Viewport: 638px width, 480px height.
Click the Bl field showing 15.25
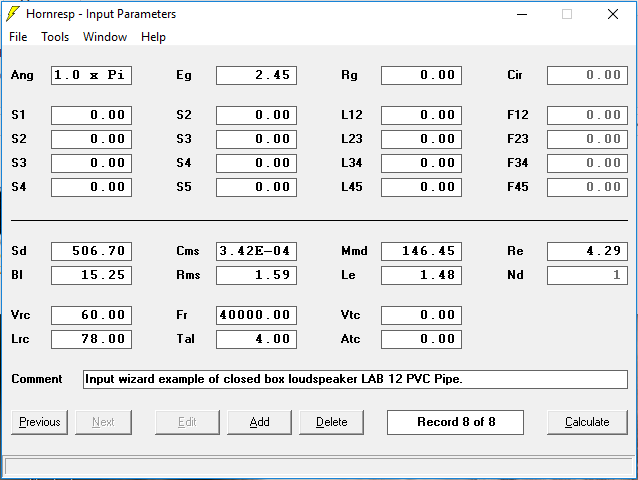pyautogui.click(x=92, y=275)
